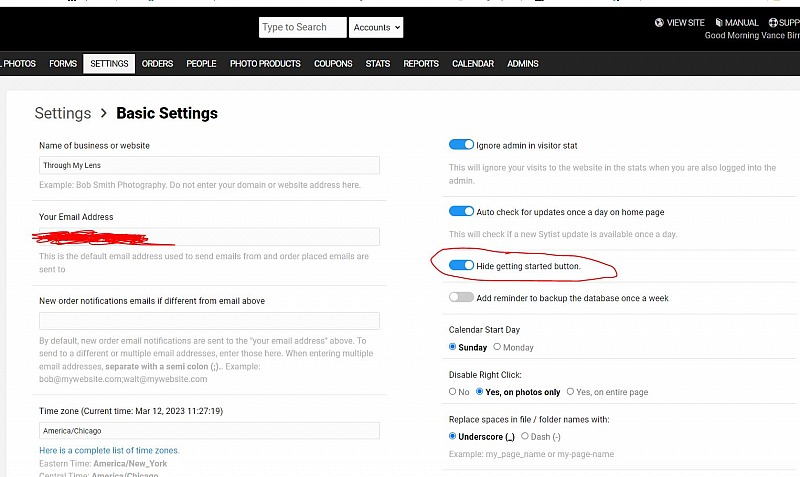Viewport: 800px width, 477px height.
Task: Click the New order notifications emails field
Action: coord(209,321)
